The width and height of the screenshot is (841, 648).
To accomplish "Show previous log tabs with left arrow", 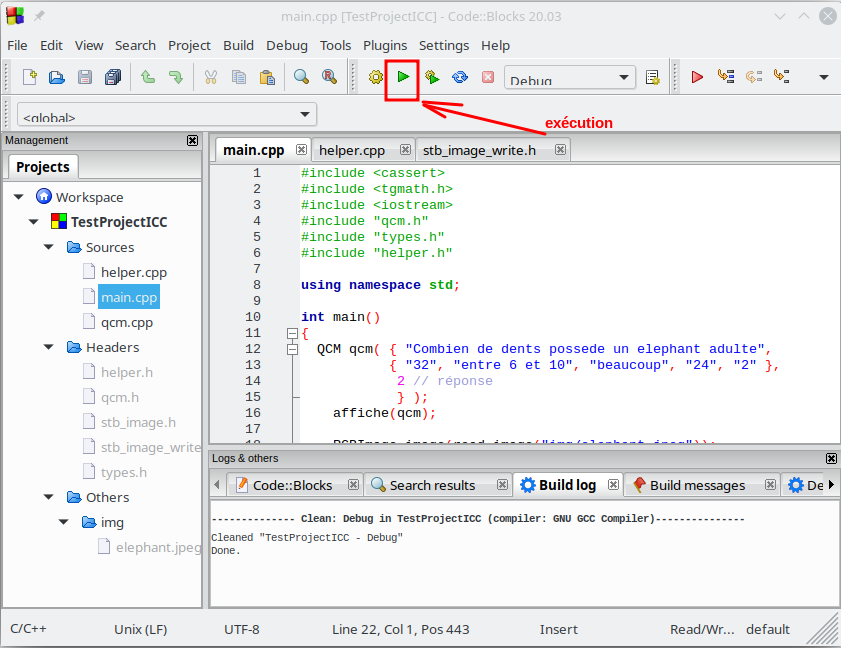I will point(217,484).
